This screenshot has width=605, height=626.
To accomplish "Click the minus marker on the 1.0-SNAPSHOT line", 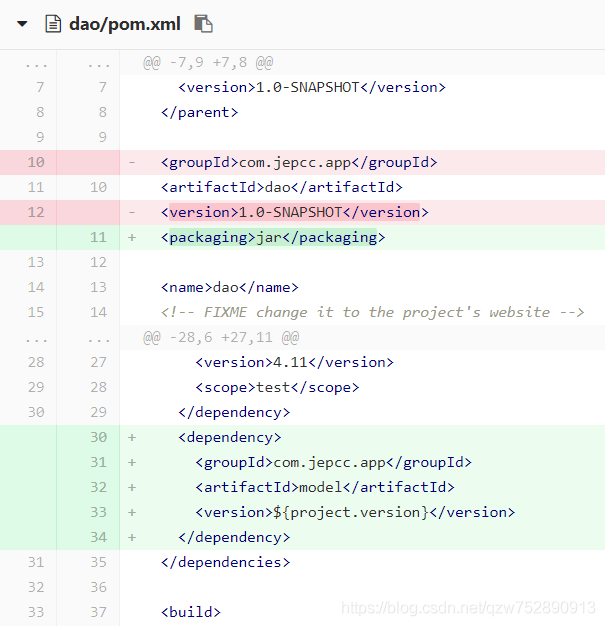I will (132, 212).
